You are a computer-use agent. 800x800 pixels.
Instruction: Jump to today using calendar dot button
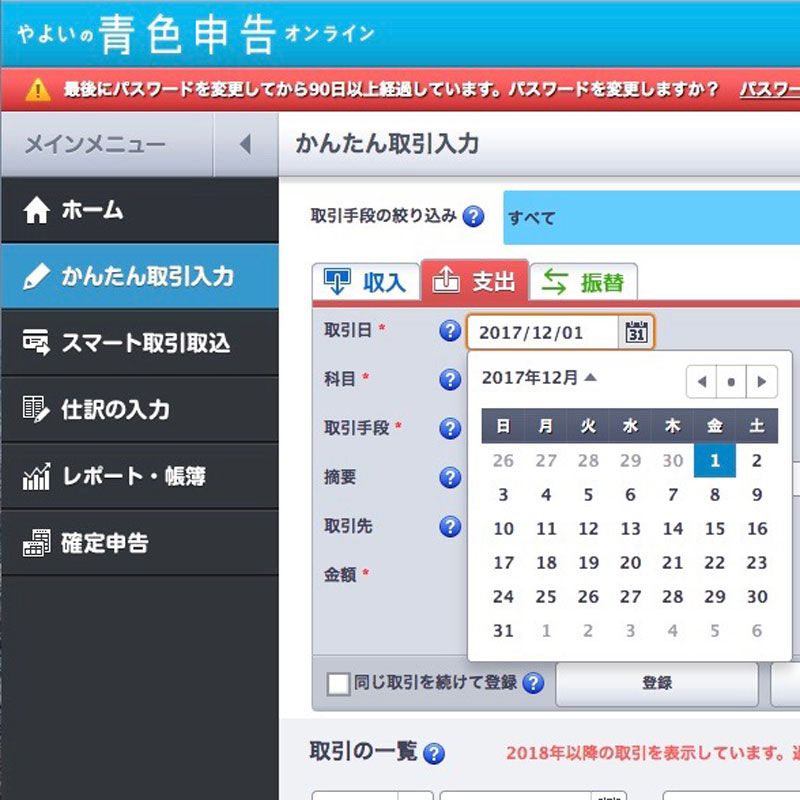732,382
